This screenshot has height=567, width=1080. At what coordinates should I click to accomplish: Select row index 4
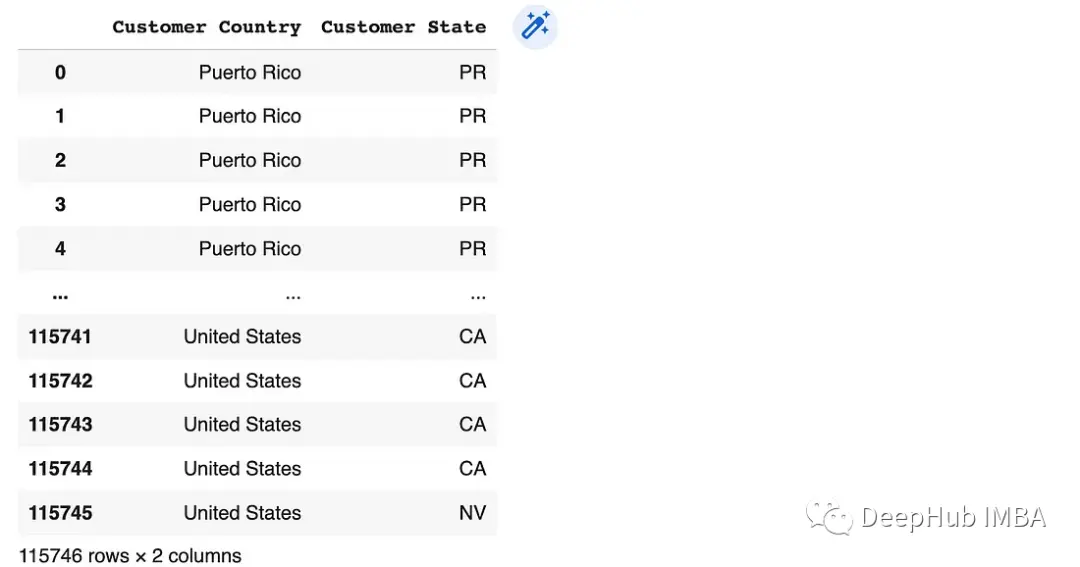(60, 248)
